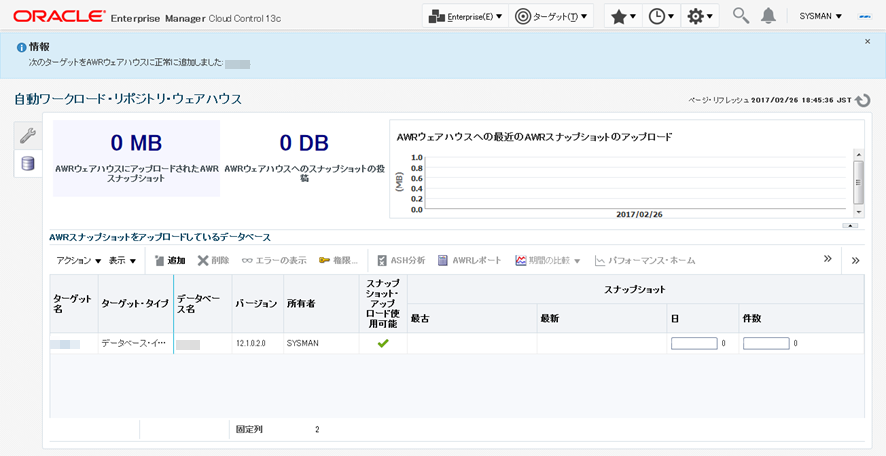
Task: Open the ターゲット menu
Action: click(x=551, y=16)
